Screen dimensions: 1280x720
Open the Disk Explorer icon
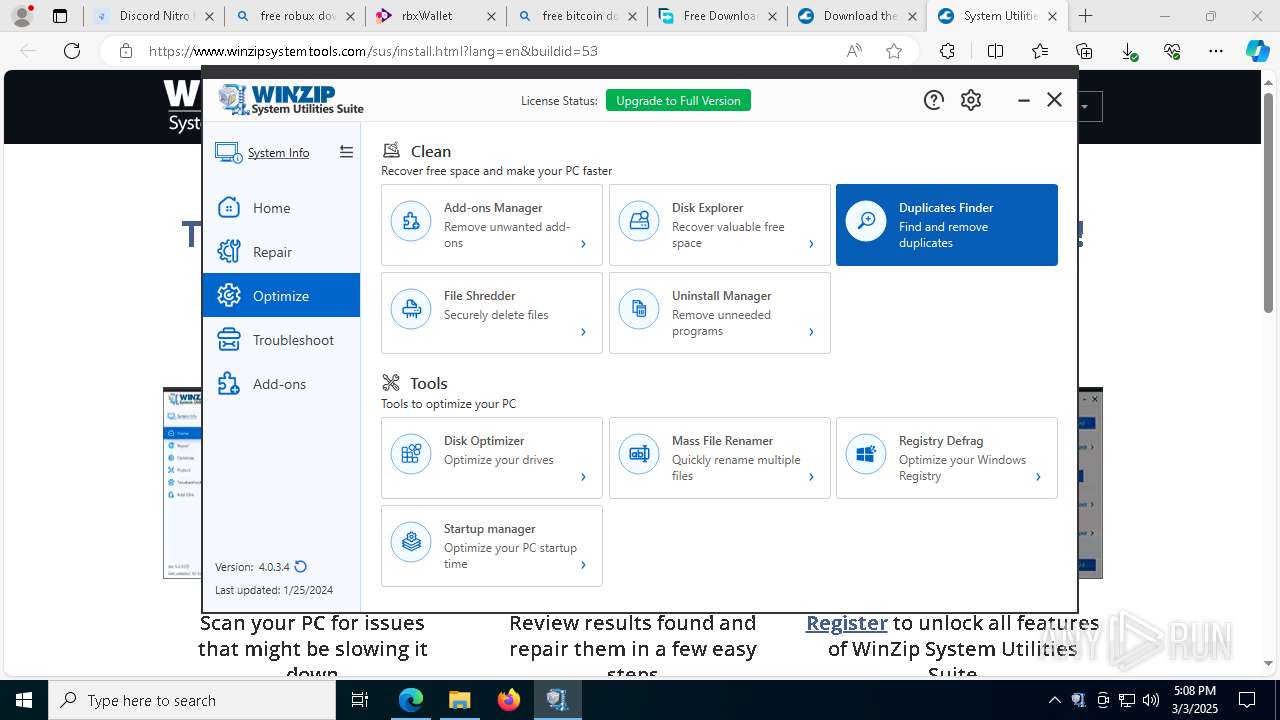[639, 221]
